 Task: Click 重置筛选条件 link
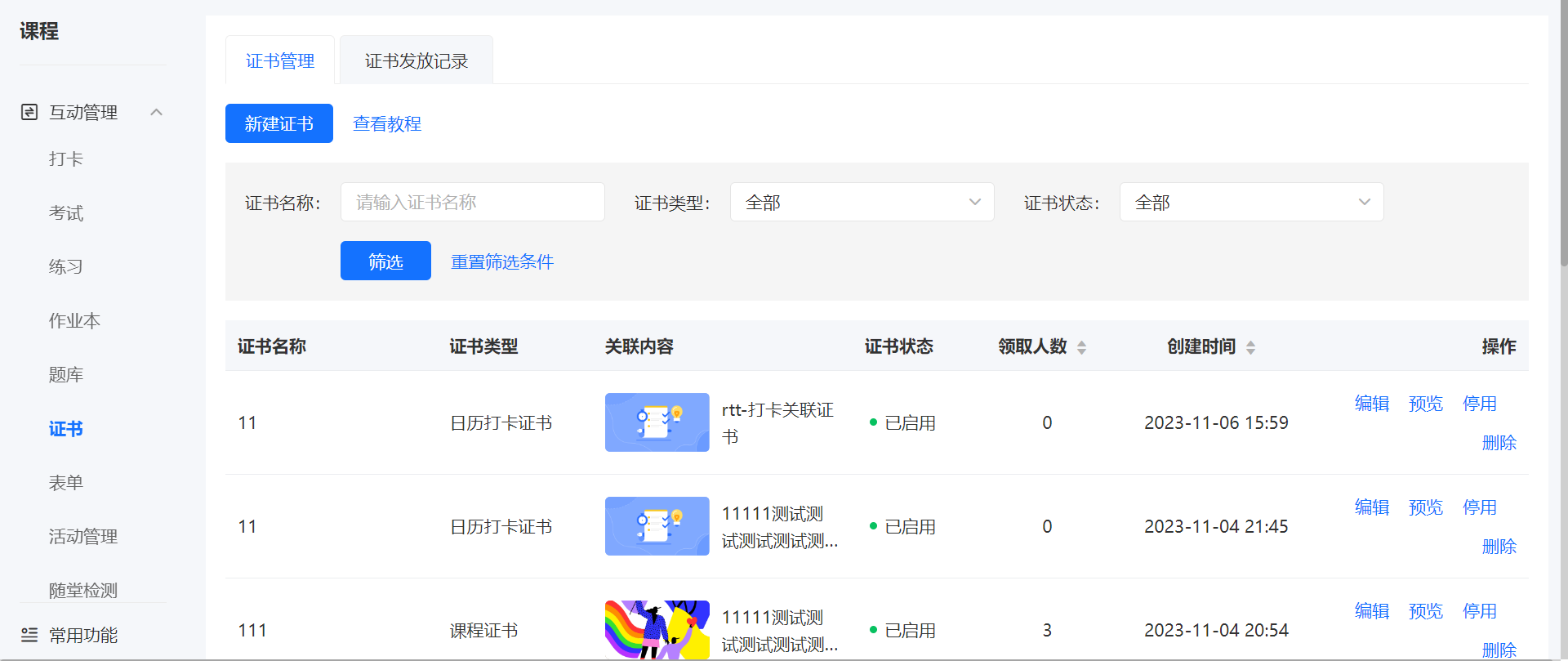click(x=502, y=261)
